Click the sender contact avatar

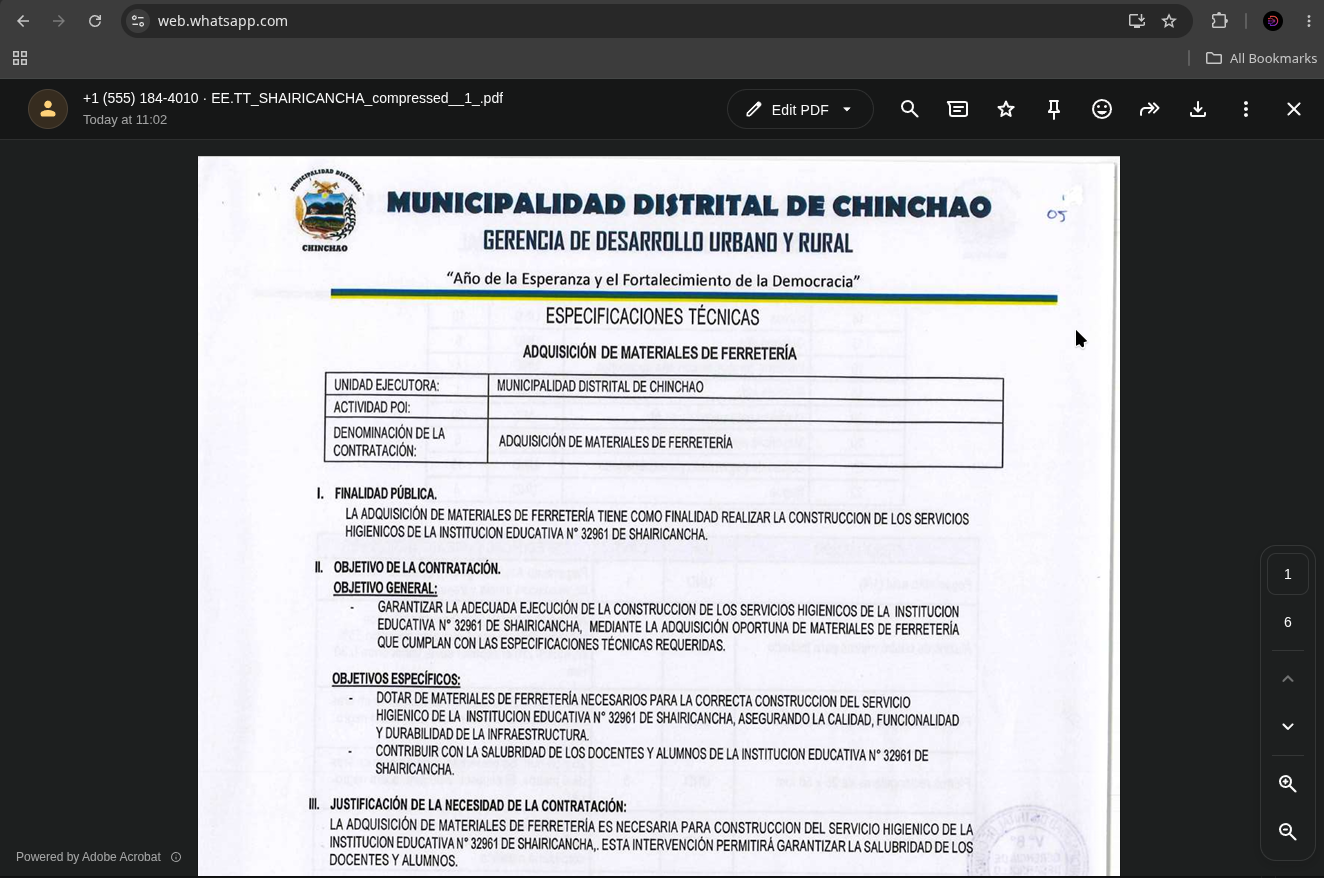pyautogui.click(x=48, y=109)
